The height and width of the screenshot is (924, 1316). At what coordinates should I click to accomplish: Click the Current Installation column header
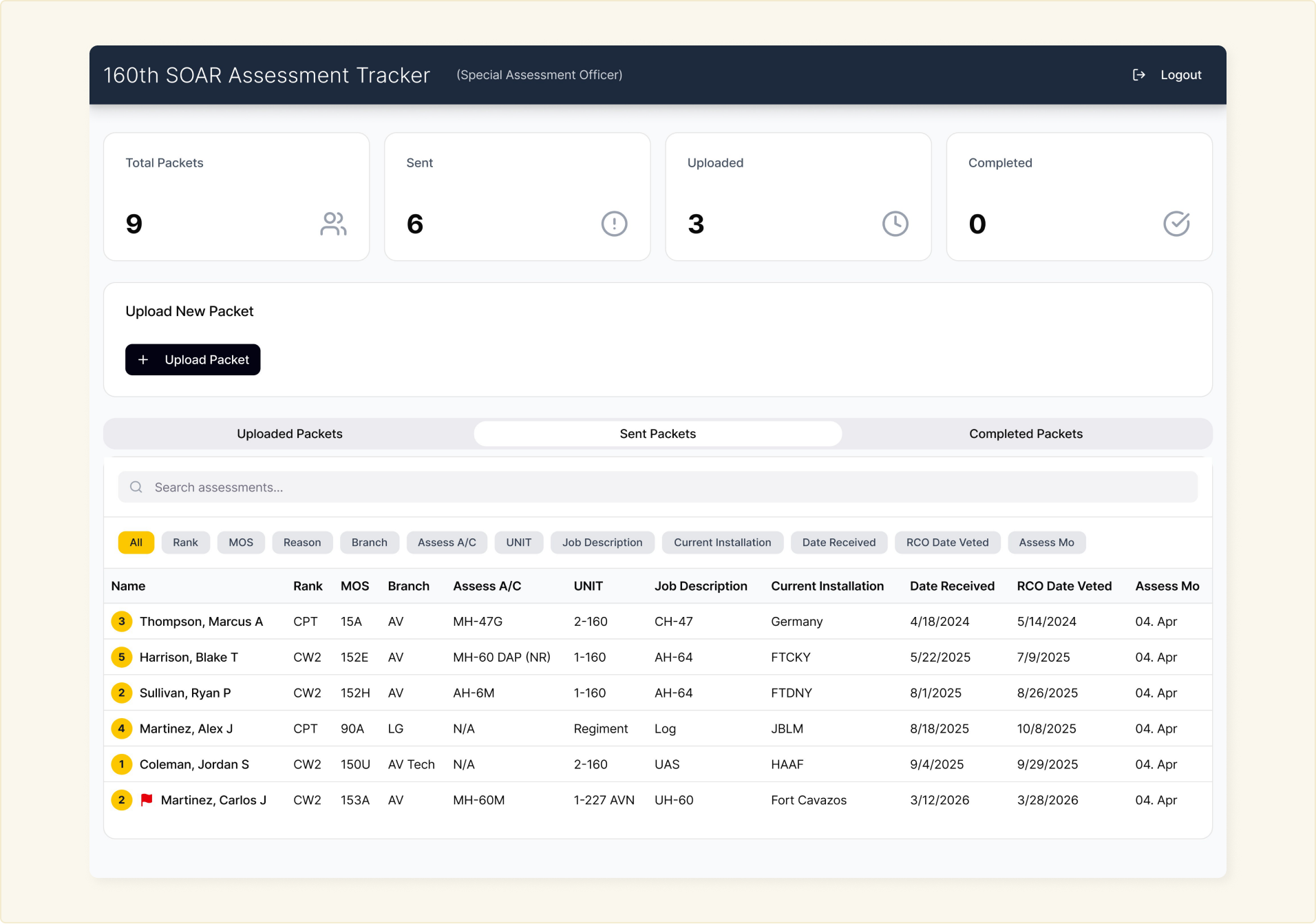coord(827,586)
